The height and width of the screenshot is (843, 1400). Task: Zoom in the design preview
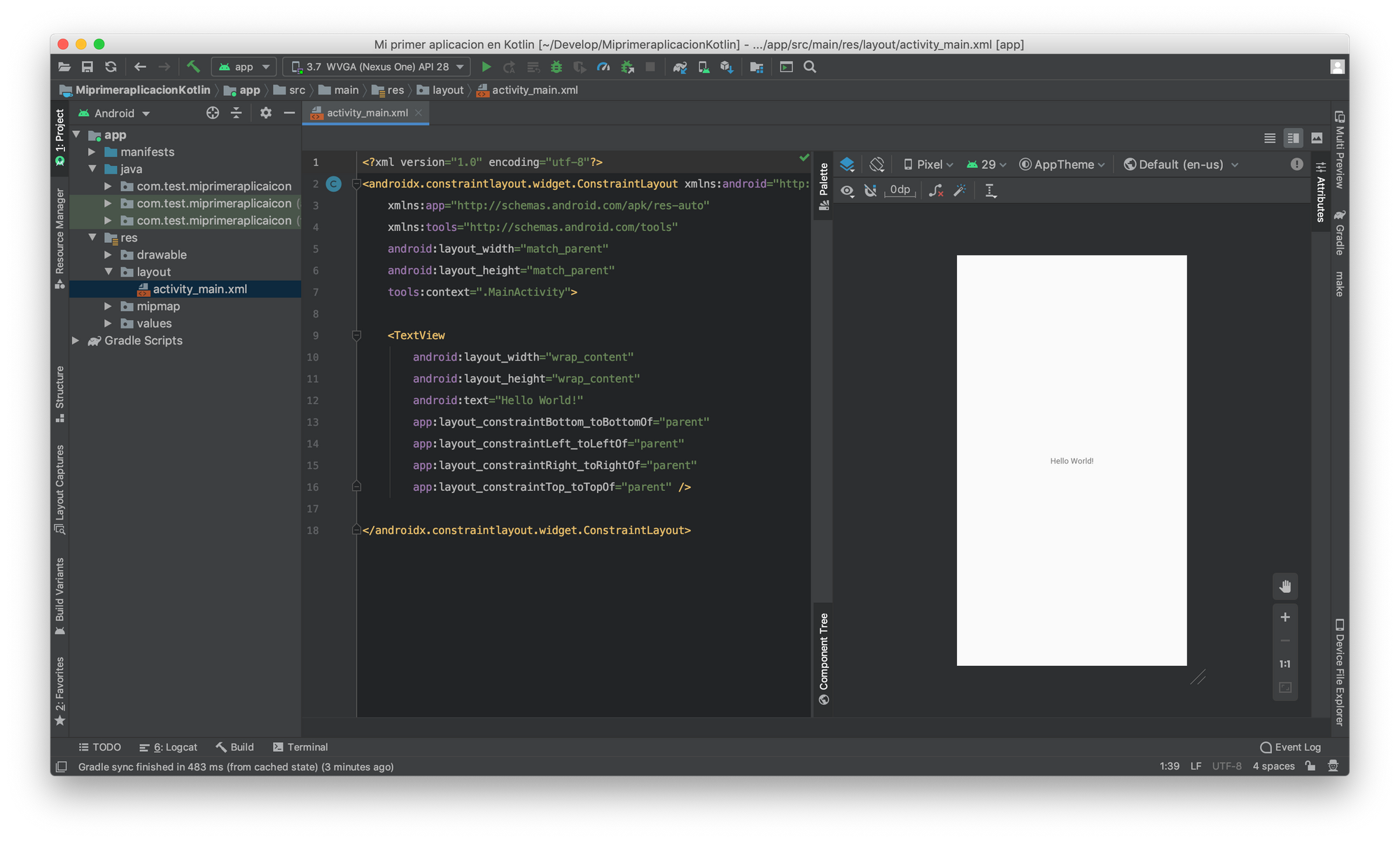pyautogui.click(x=1285, y=617)
